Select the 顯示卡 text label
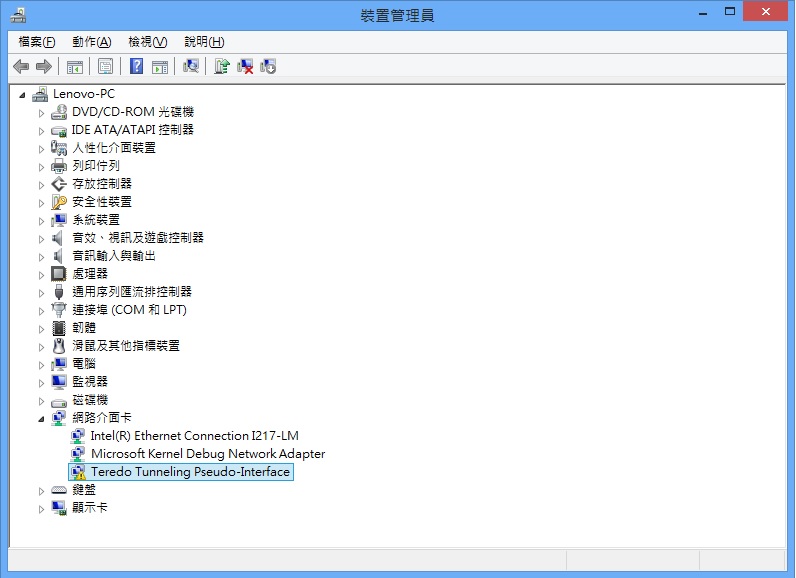Screen dimensions: 796x578 [x=90, y=507]
